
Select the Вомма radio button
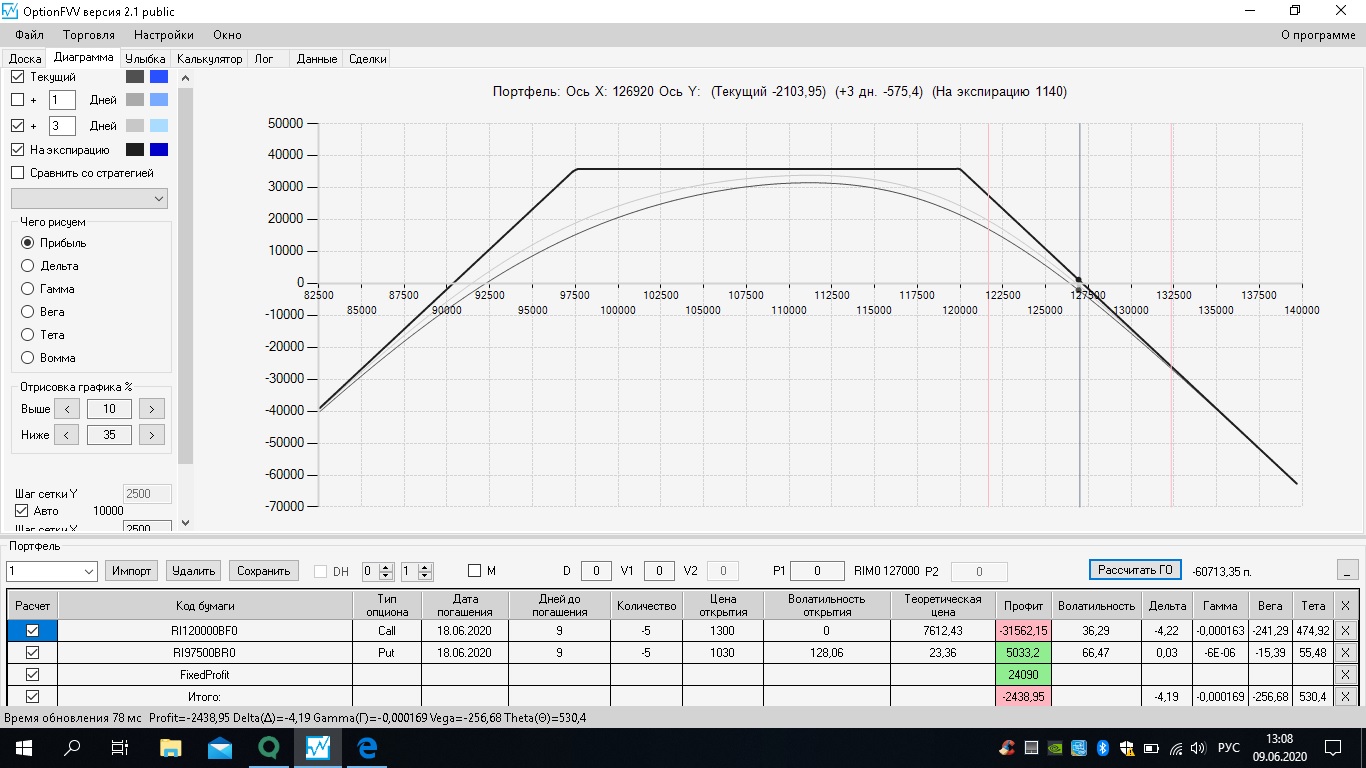point(28,358)
